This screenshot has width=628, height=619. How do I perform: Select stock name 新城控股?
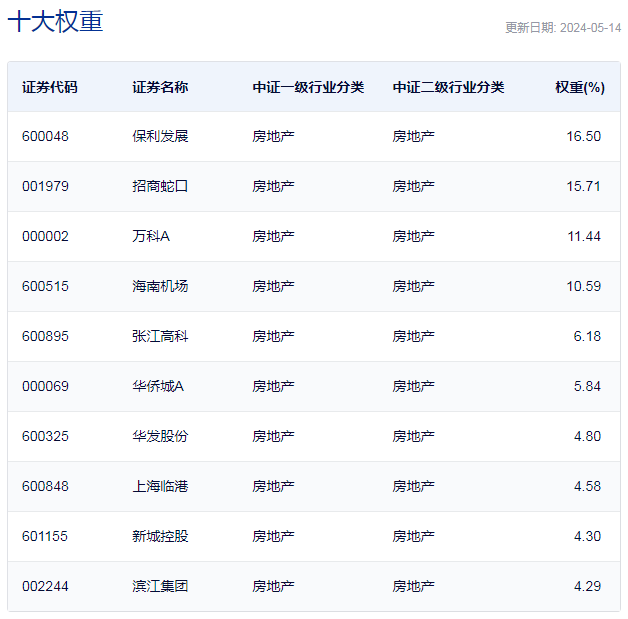coord(160,537)
